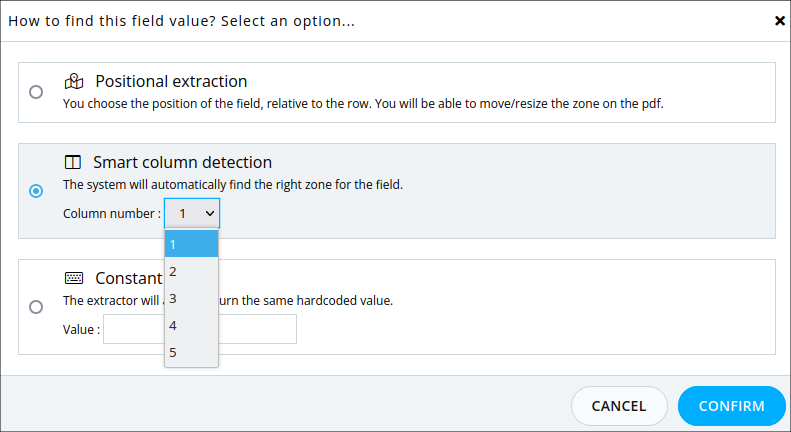791x432 pixels.
Task: Select the Constant value radio button
Action: pos(36,307)
